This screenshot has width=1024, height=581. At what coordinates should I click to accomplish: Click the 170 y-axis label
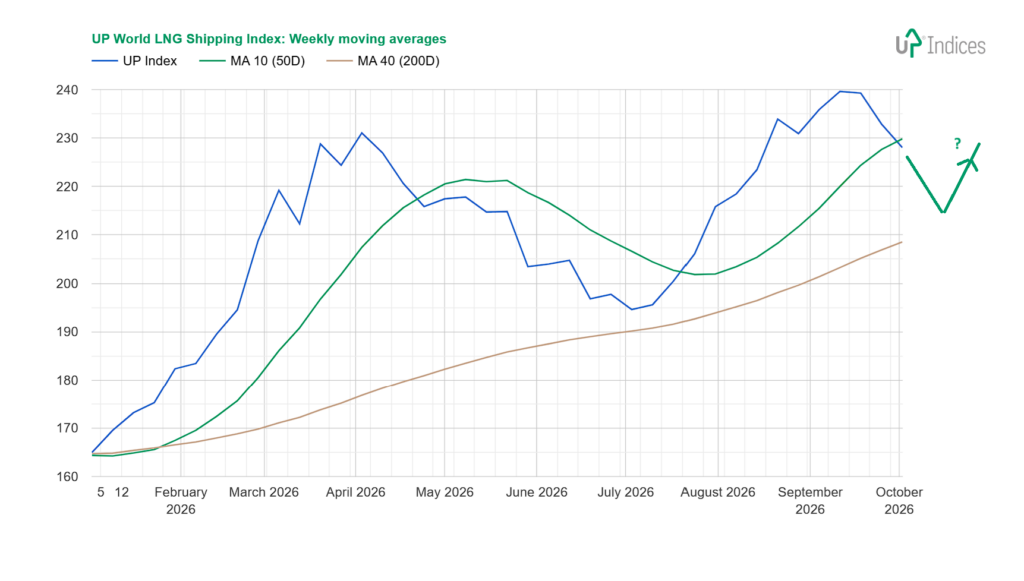67,428
